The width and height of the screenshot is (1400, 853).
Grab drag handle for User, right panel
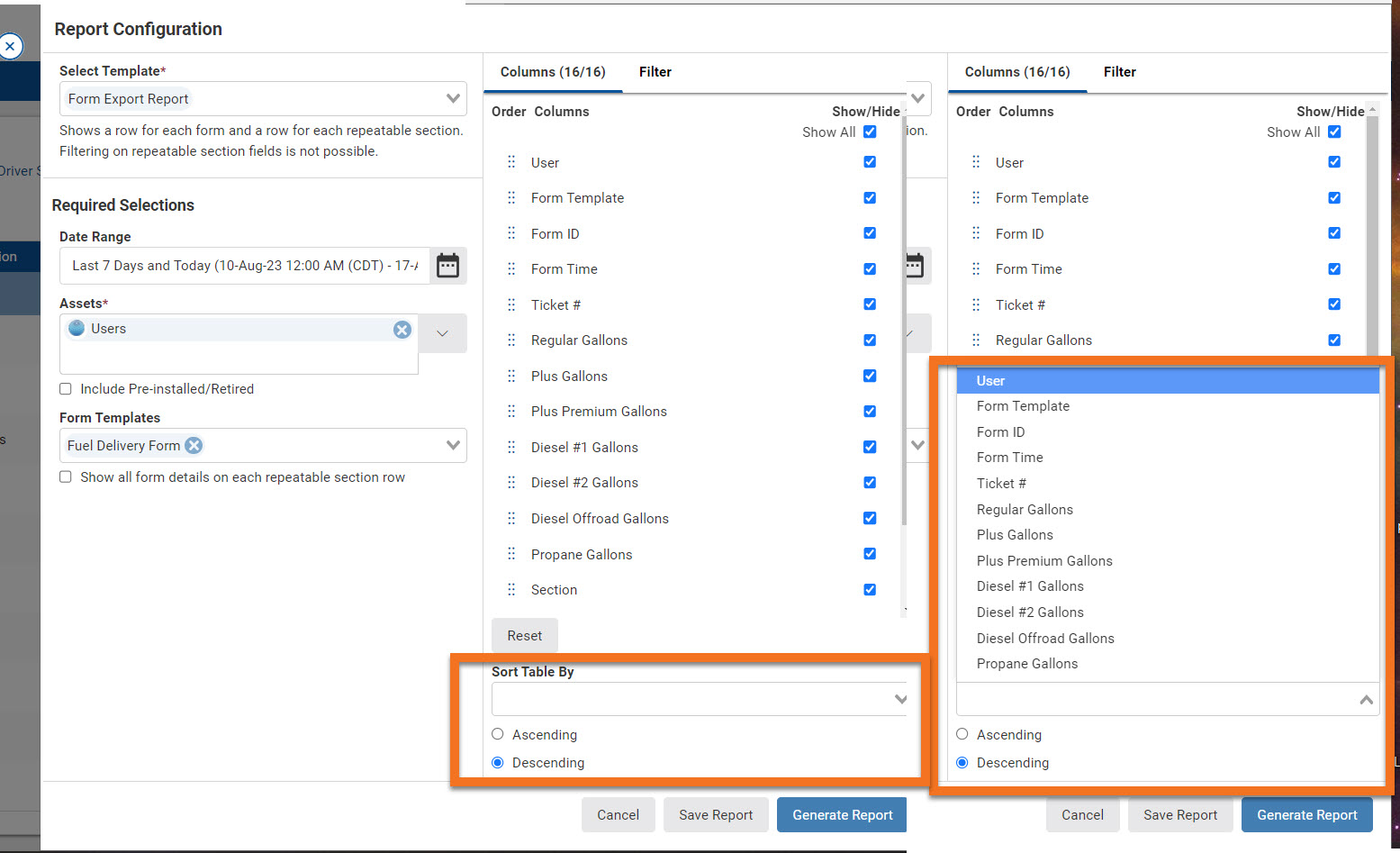pos(976,162)
